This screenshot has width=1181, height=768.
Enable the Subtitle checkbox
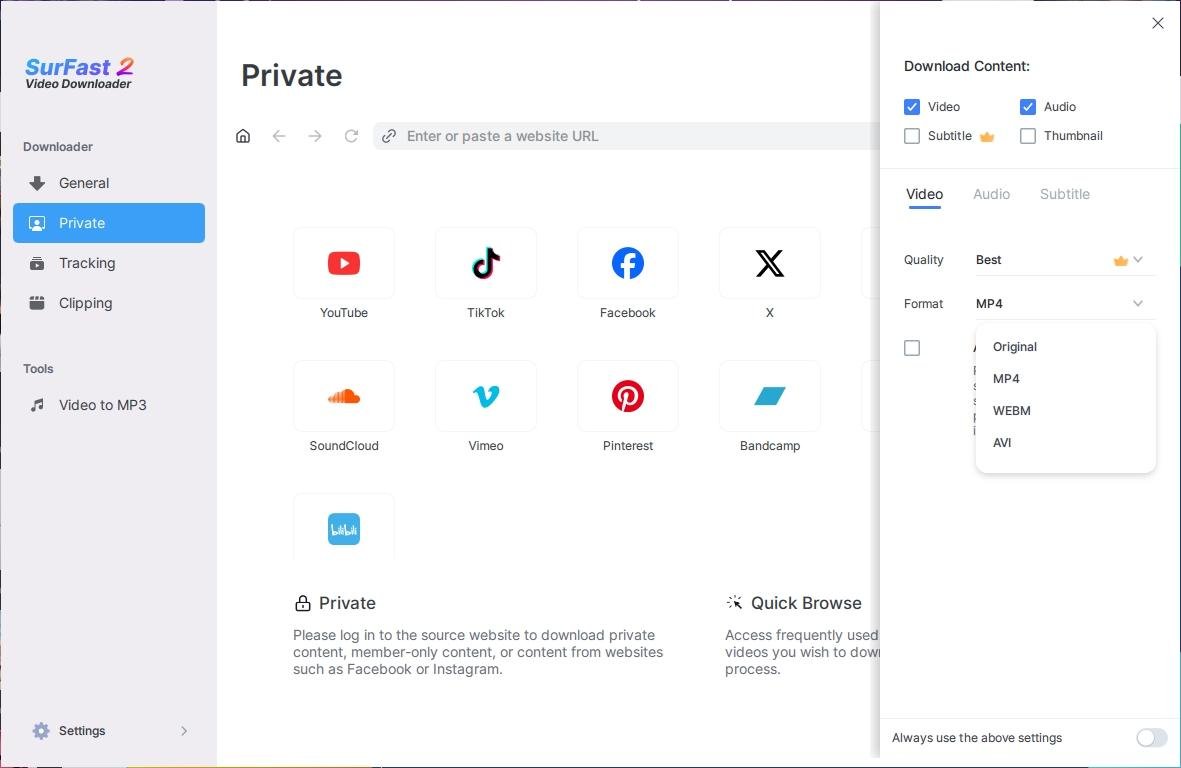[x=911, y=136]
